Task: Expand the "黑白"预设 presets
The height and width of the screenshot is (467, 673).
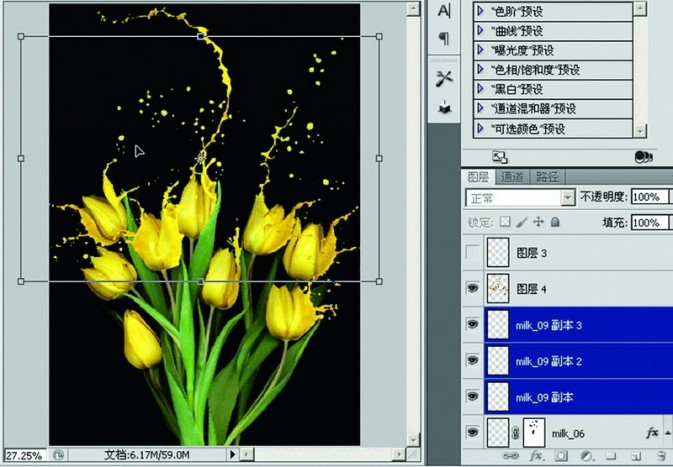Action: tap(481, 89)
